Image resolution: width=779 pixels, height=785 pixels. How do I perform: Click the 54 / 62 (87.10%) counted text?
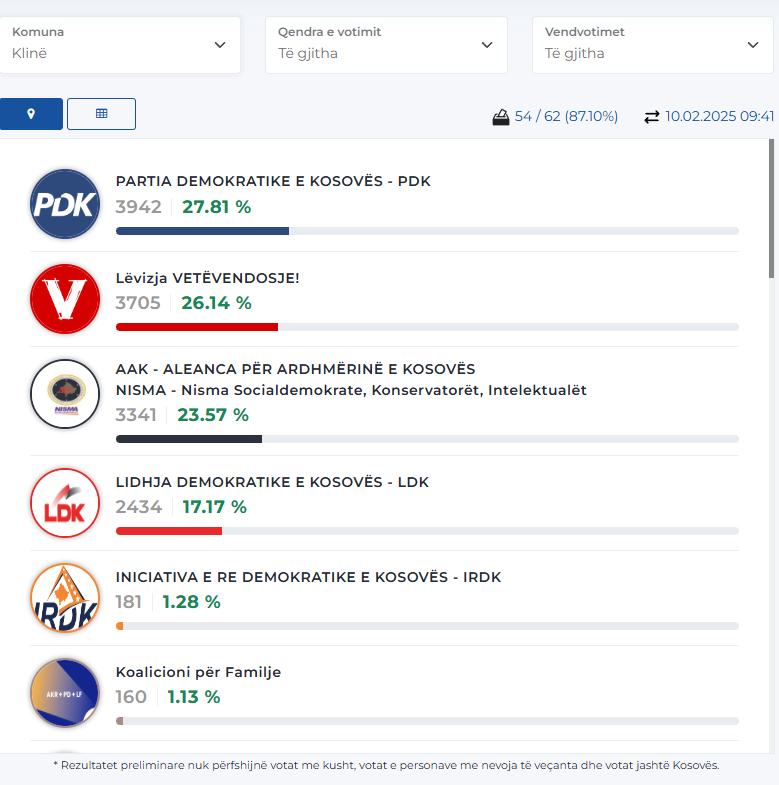point(566,117)
